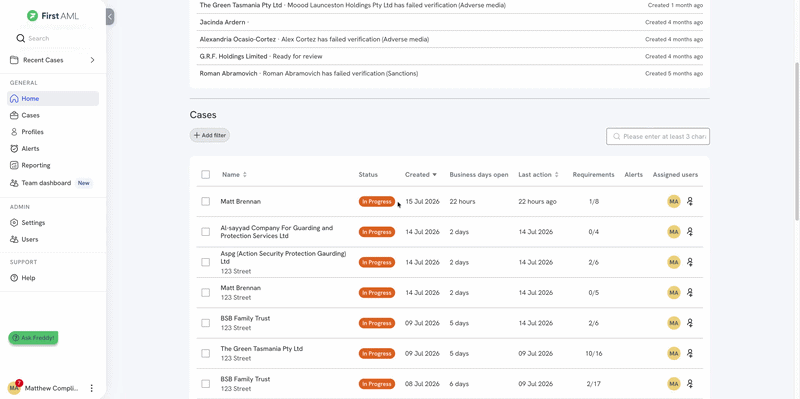Check The Green Tasmania Pty Ltd row checkbox
The width and height of the screenshot is (800, 399).
point(206,354)
